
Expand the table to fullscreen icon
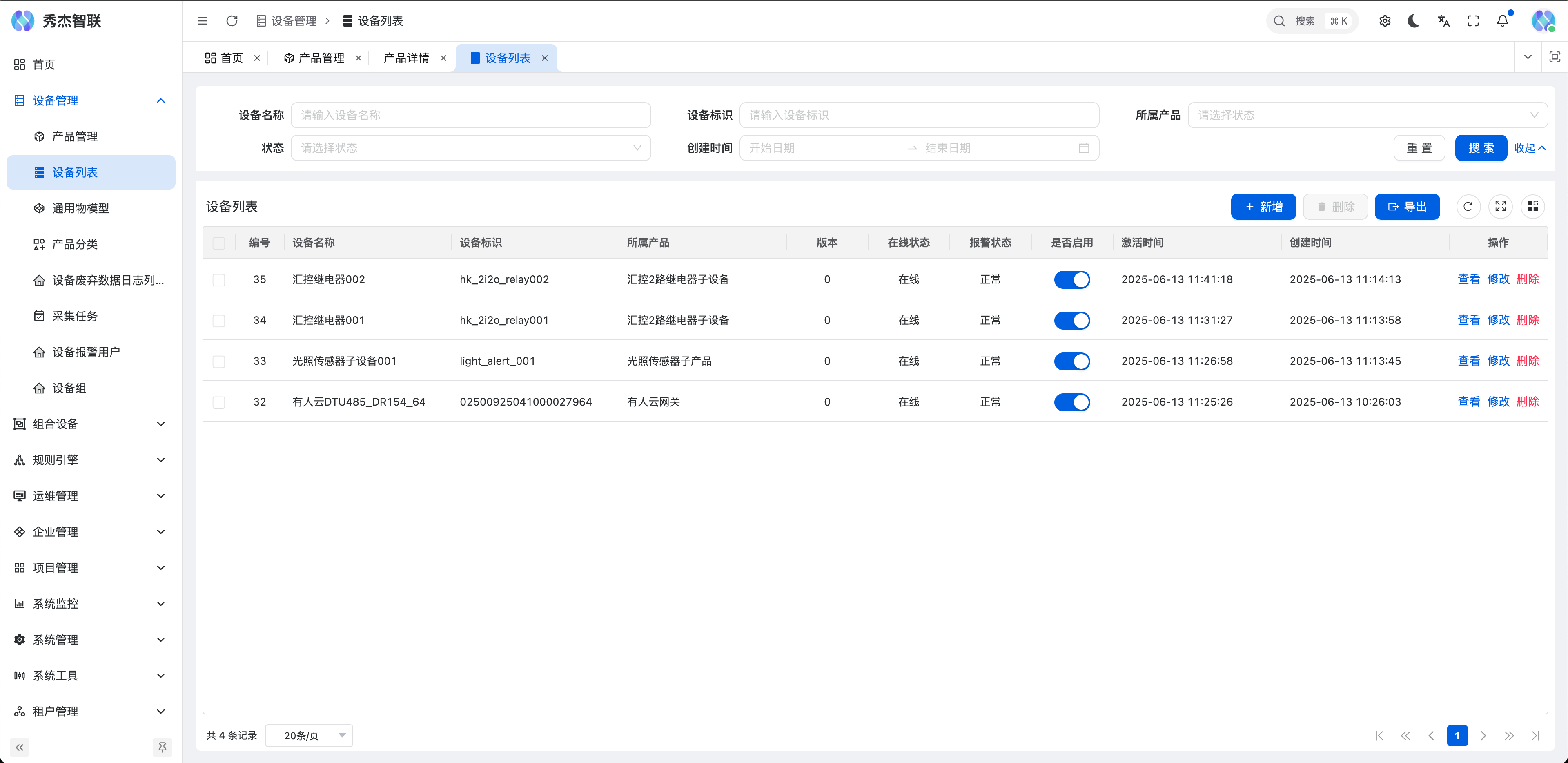(1501, 206)
